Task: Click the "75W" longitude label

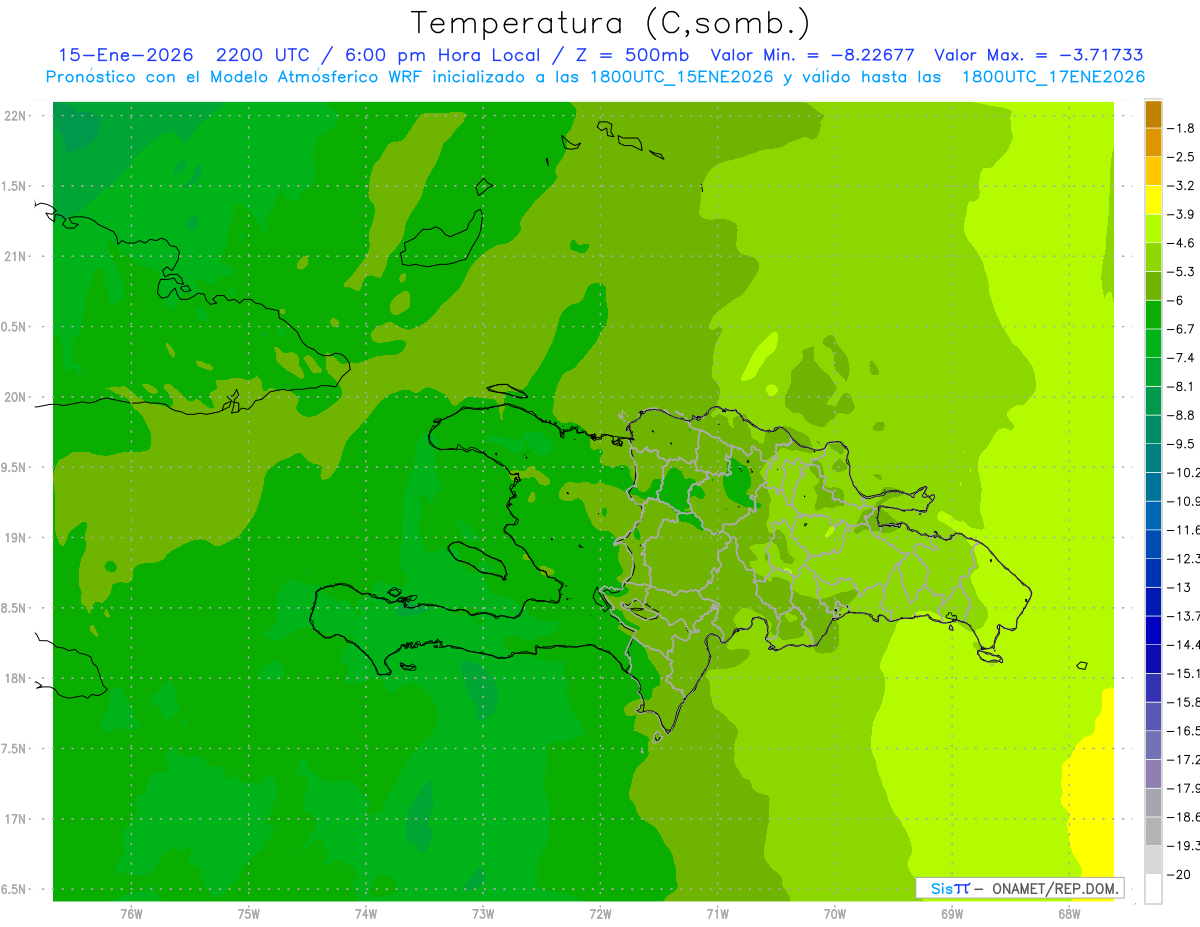Action: coord(249,913)
